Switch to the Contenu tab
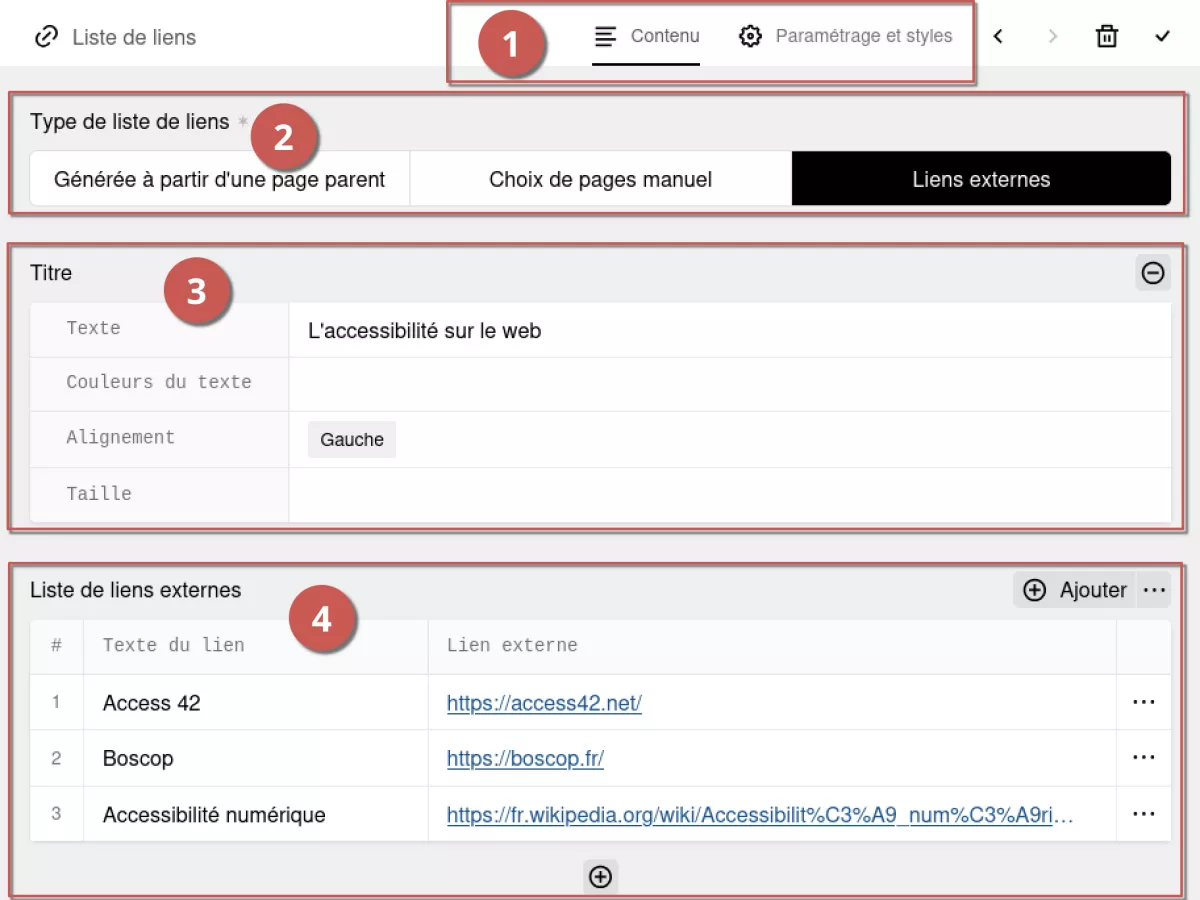 [x=646, y=37]
